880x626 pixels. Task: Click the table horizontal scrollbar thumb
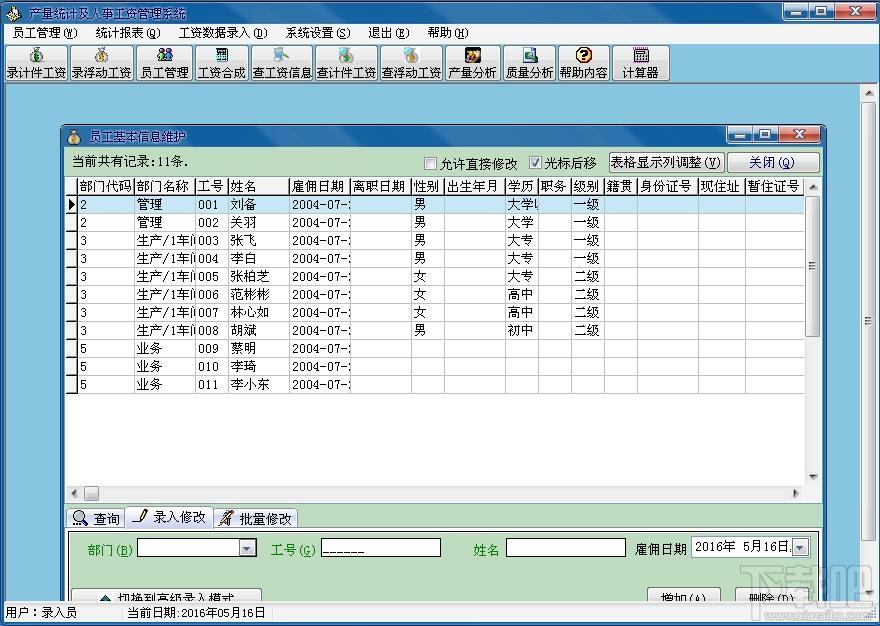[x=91, y=494]
